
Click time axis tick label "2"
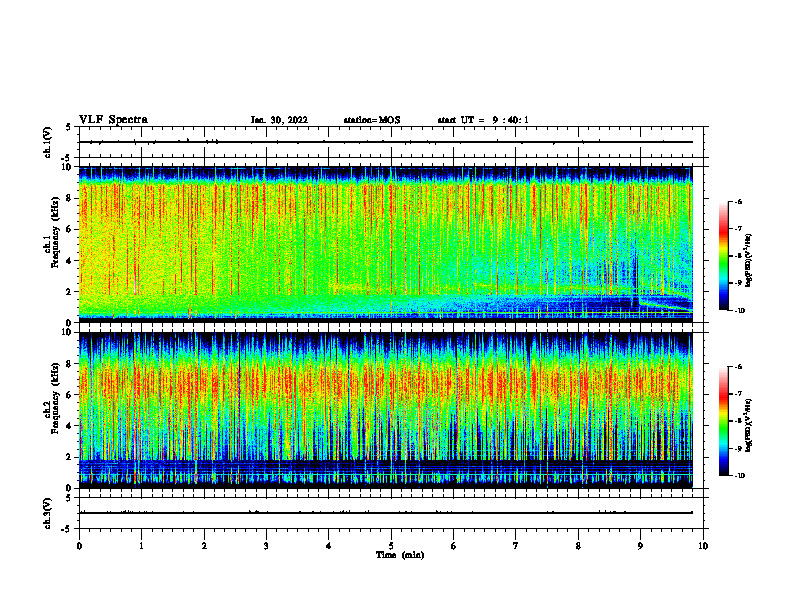pyautogui.click(x=204, y=546)
